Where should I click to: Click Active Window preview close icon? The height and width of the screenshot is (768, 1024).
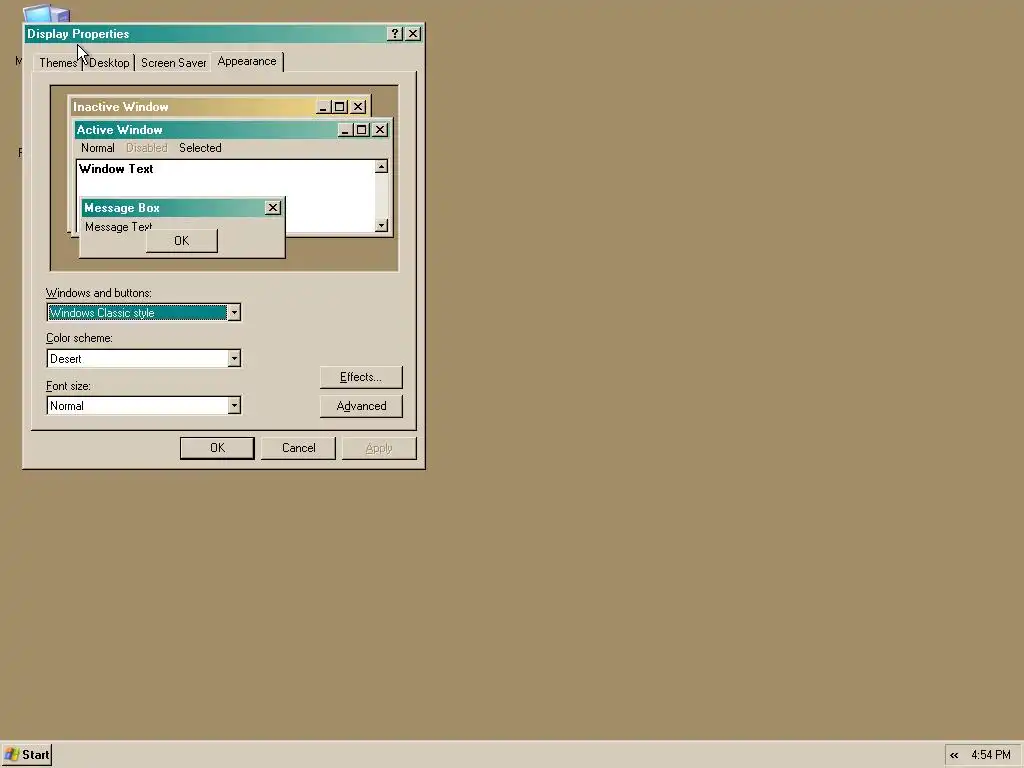coord(380,130)
